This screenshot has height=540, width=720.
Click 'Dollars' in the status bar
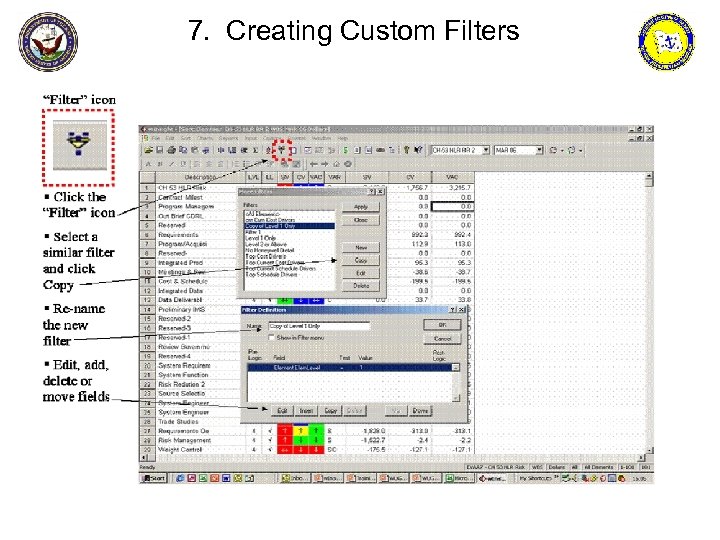(557, 467)
